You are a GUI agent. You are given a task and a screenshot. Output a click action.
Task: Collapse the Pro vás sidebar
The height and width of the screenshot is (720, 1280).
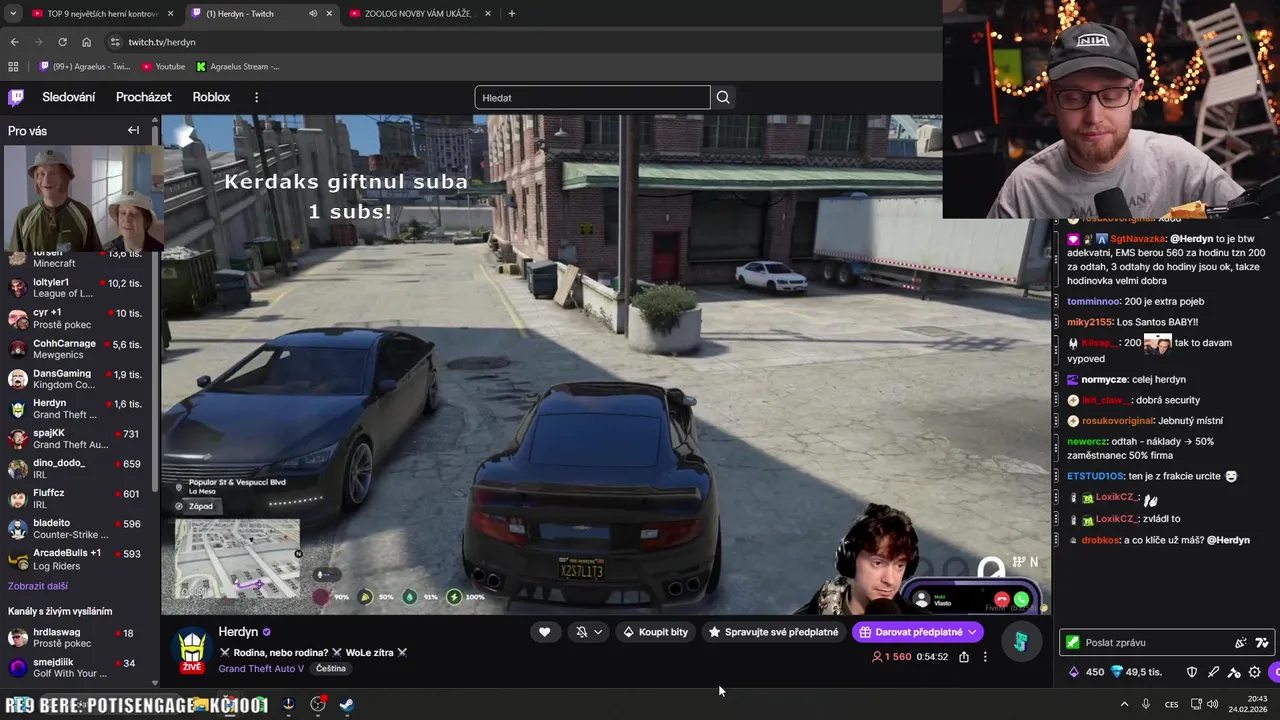(133, 130)
